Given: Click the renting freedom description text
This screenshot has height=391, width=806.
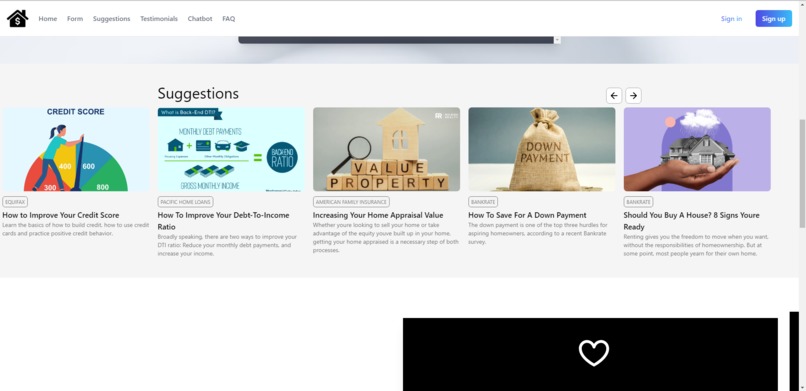Looking at the screenshot, I should point(696,245).
